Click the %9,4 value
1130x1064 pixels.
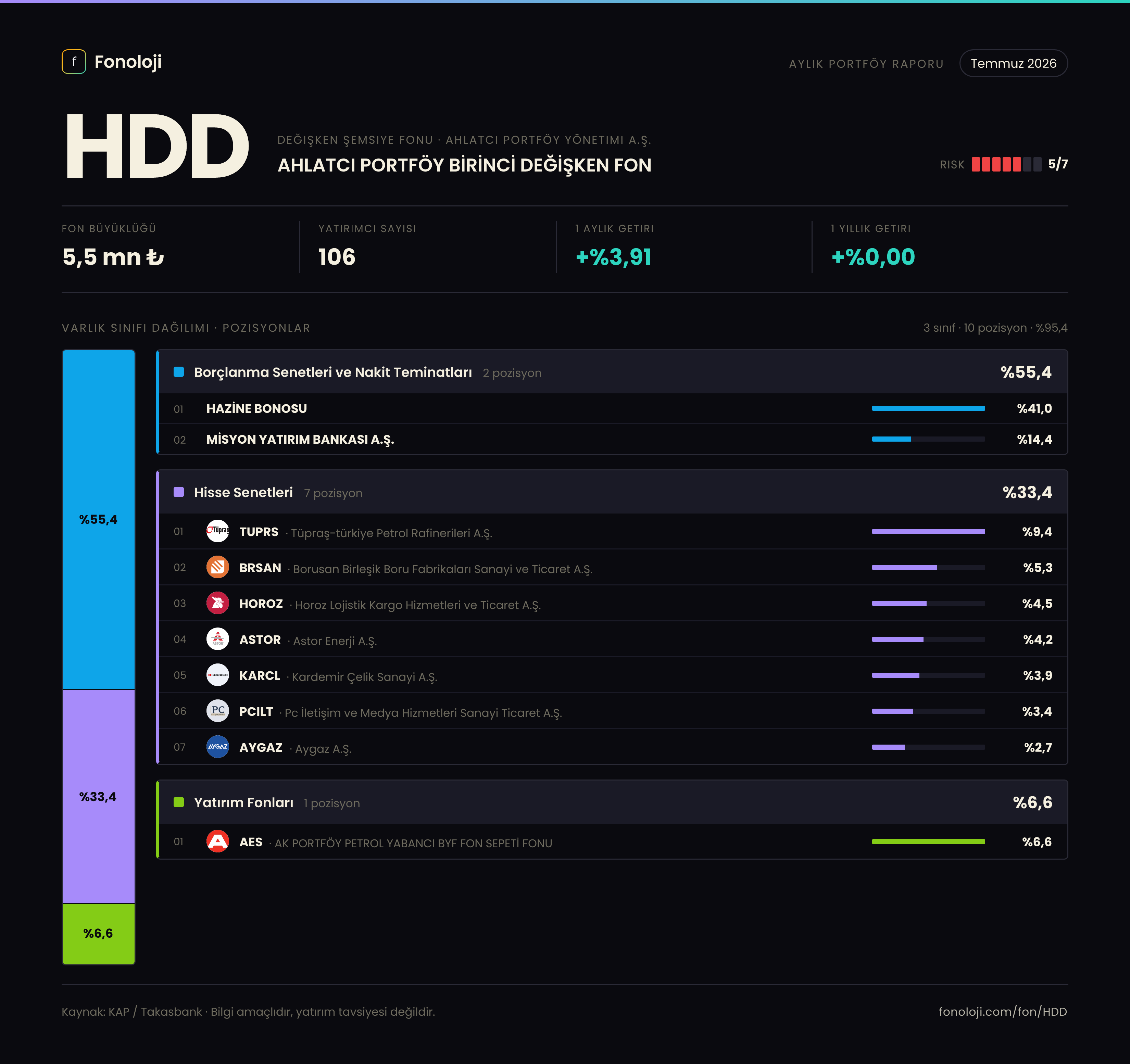tap(1037, 532)
